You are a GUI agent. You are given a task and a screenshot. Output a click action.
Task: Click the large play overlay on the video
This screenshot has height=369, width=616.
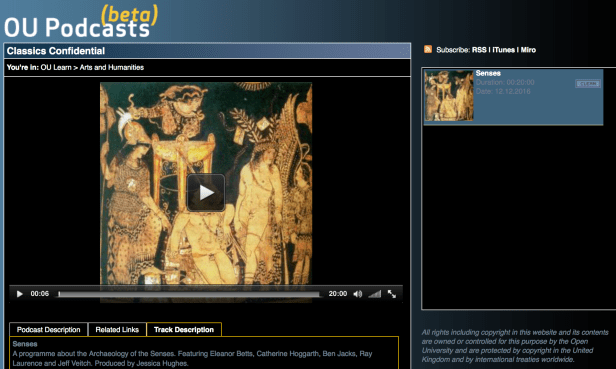coord(206,192)
